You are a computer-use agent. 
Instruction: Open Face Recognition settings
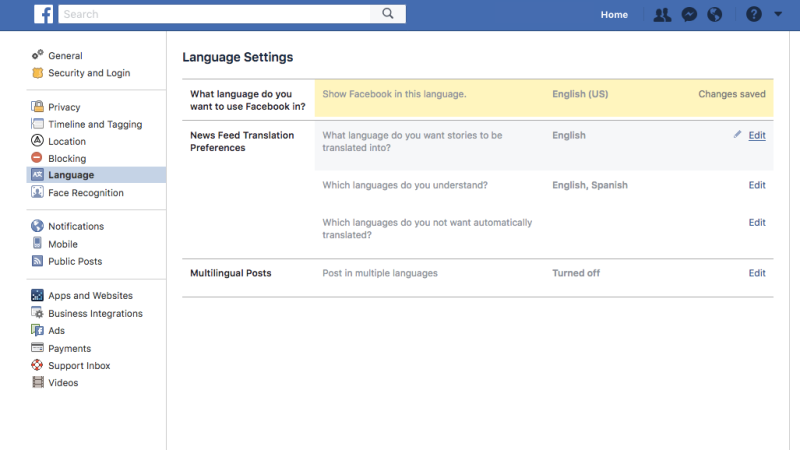pyautogui.click(x=85, y=193)
